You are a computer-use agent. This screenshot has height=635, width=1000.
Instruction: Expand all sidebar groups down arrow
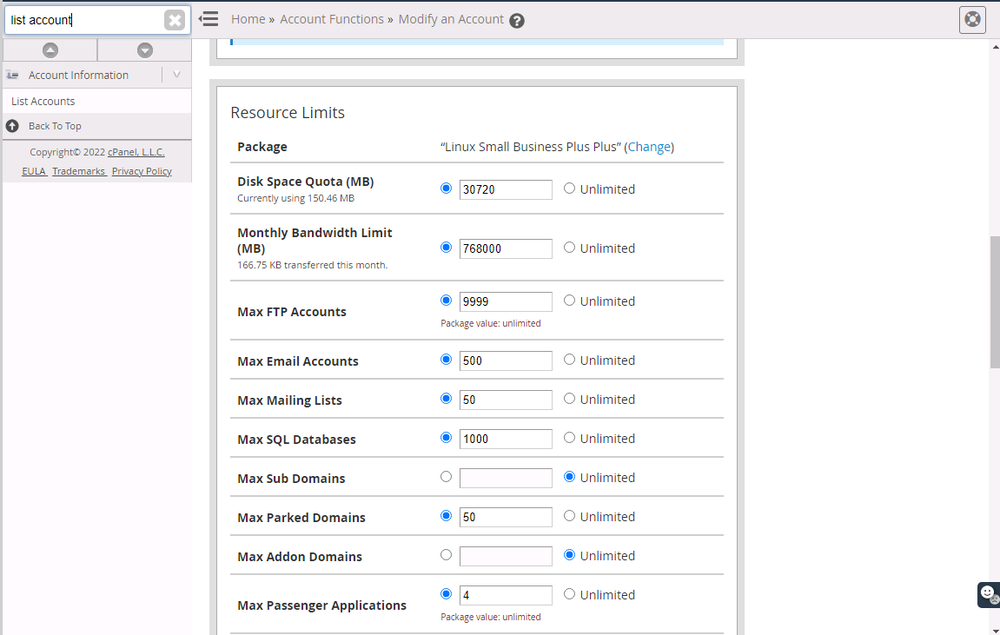pos(145,50)
